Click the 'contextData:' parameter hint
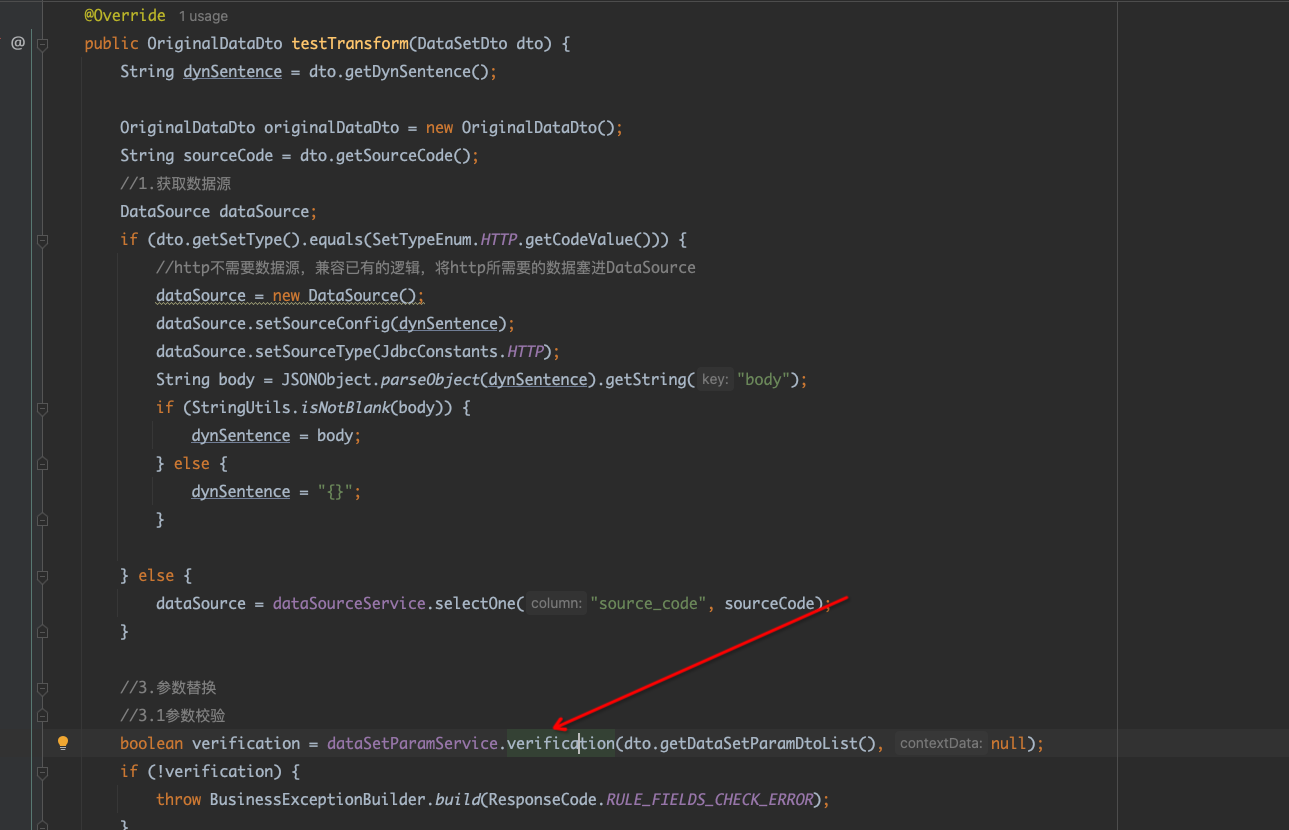Viewport: 1289px width, 830px height. pos(941,743)
